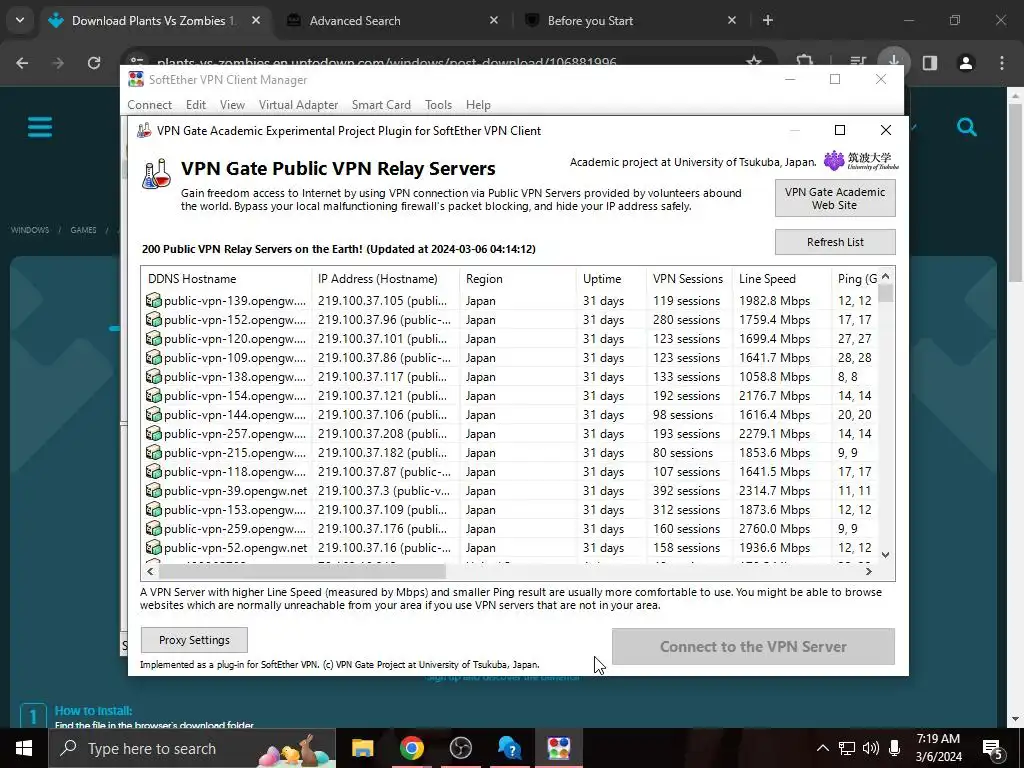Click the server list scroll-right arrow
Viewport: 1024px width, 768px height.
[x=869, y=571]
